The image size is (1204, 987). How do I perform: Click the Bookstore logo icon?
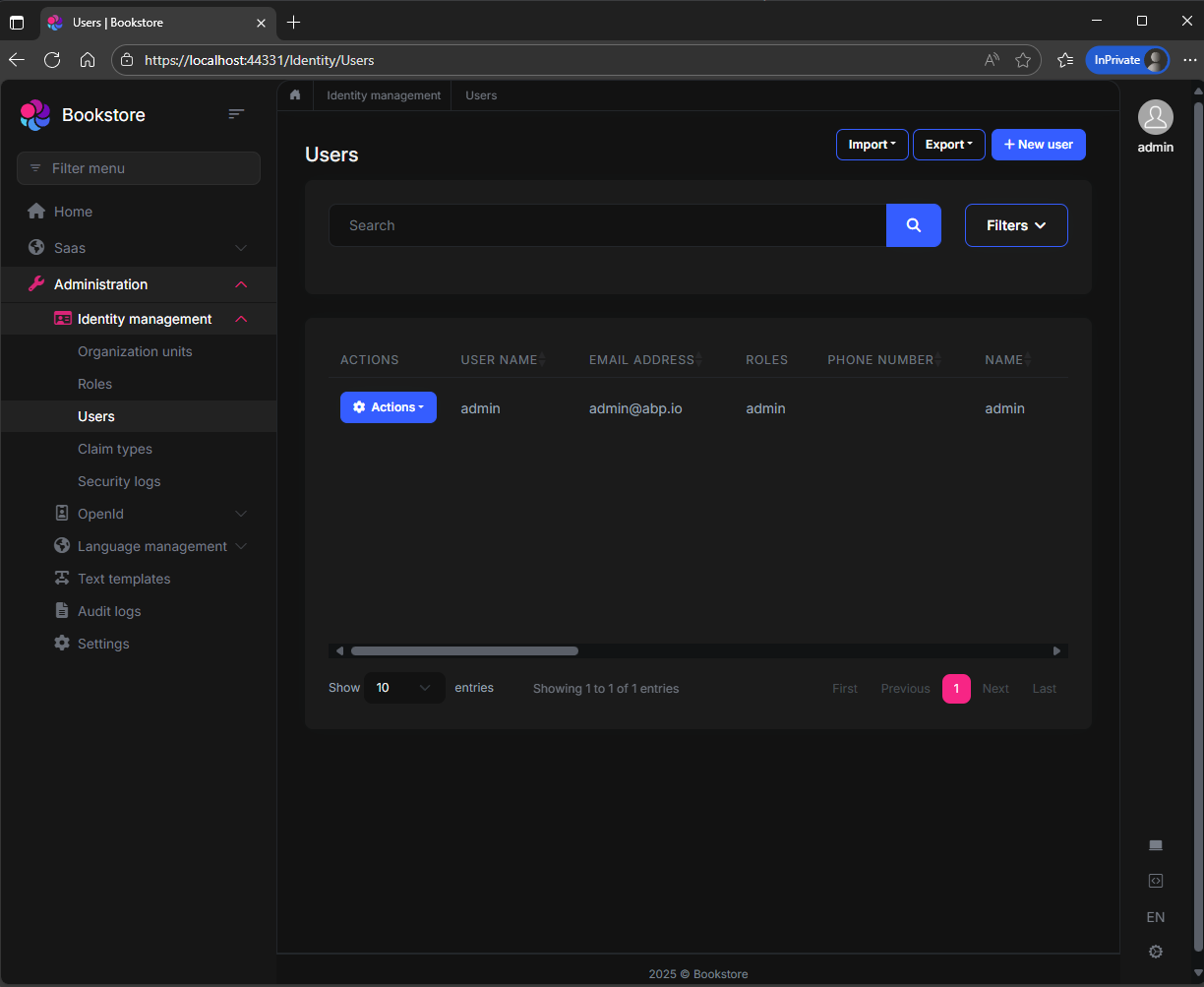[x=35, y=115]
